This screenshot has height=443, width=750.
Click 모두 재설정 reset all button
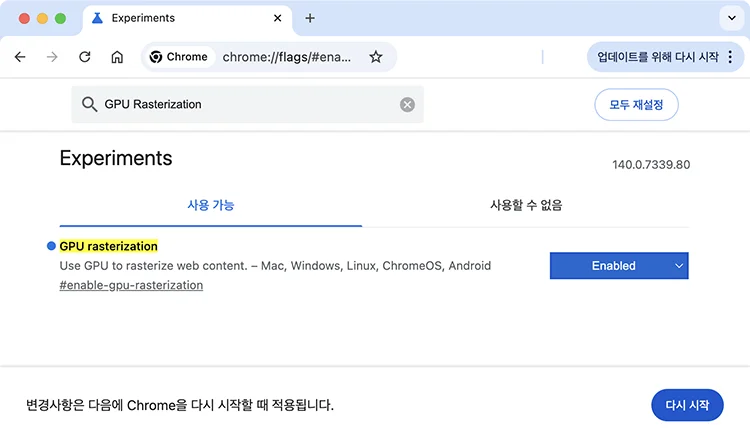[636, 104]
